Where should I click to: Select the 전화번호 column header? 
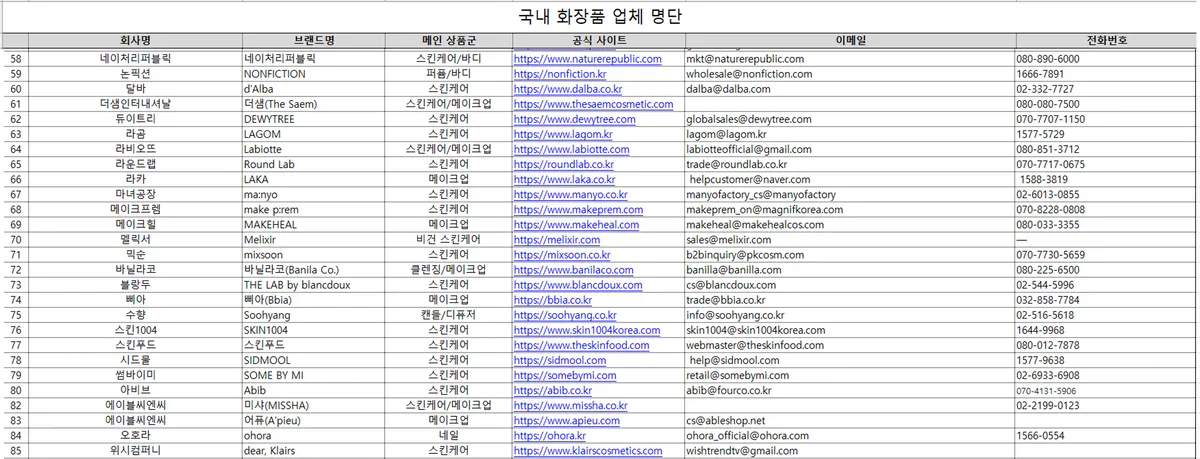coord(1105,41)
